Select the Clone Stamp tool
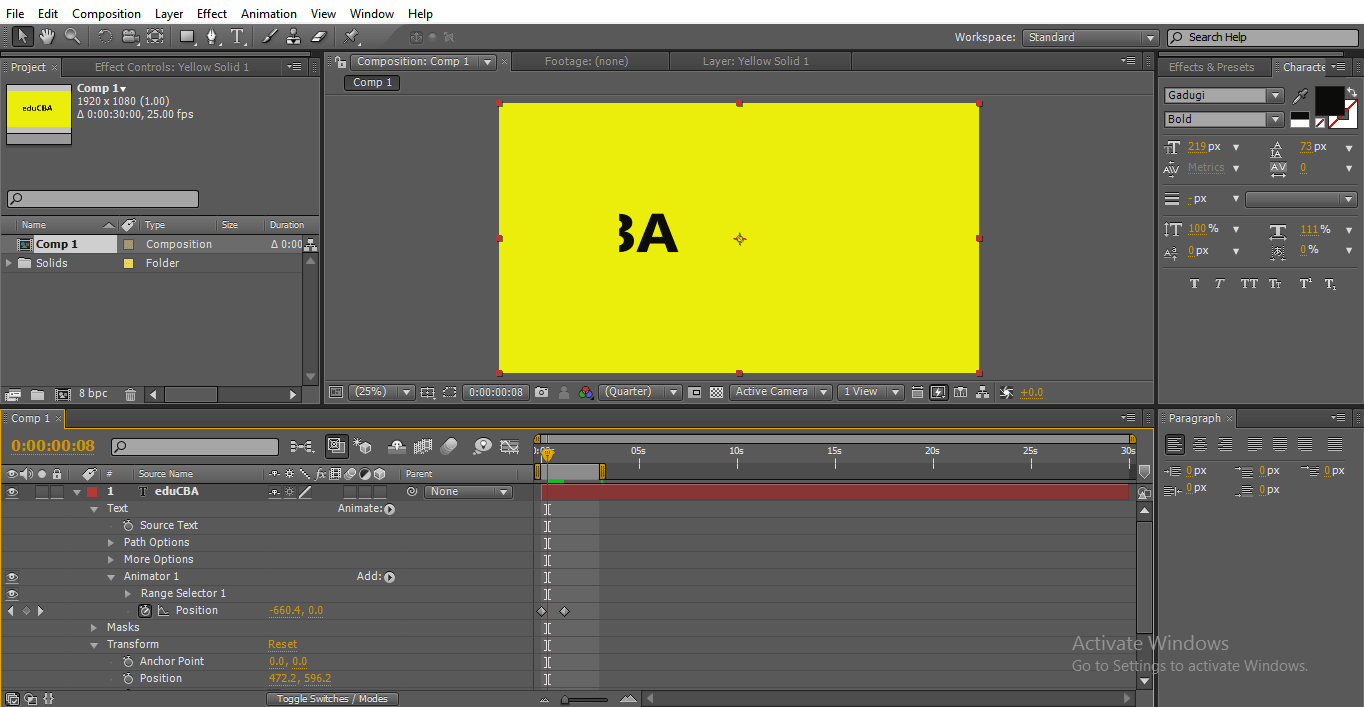 tap(294, 36)
